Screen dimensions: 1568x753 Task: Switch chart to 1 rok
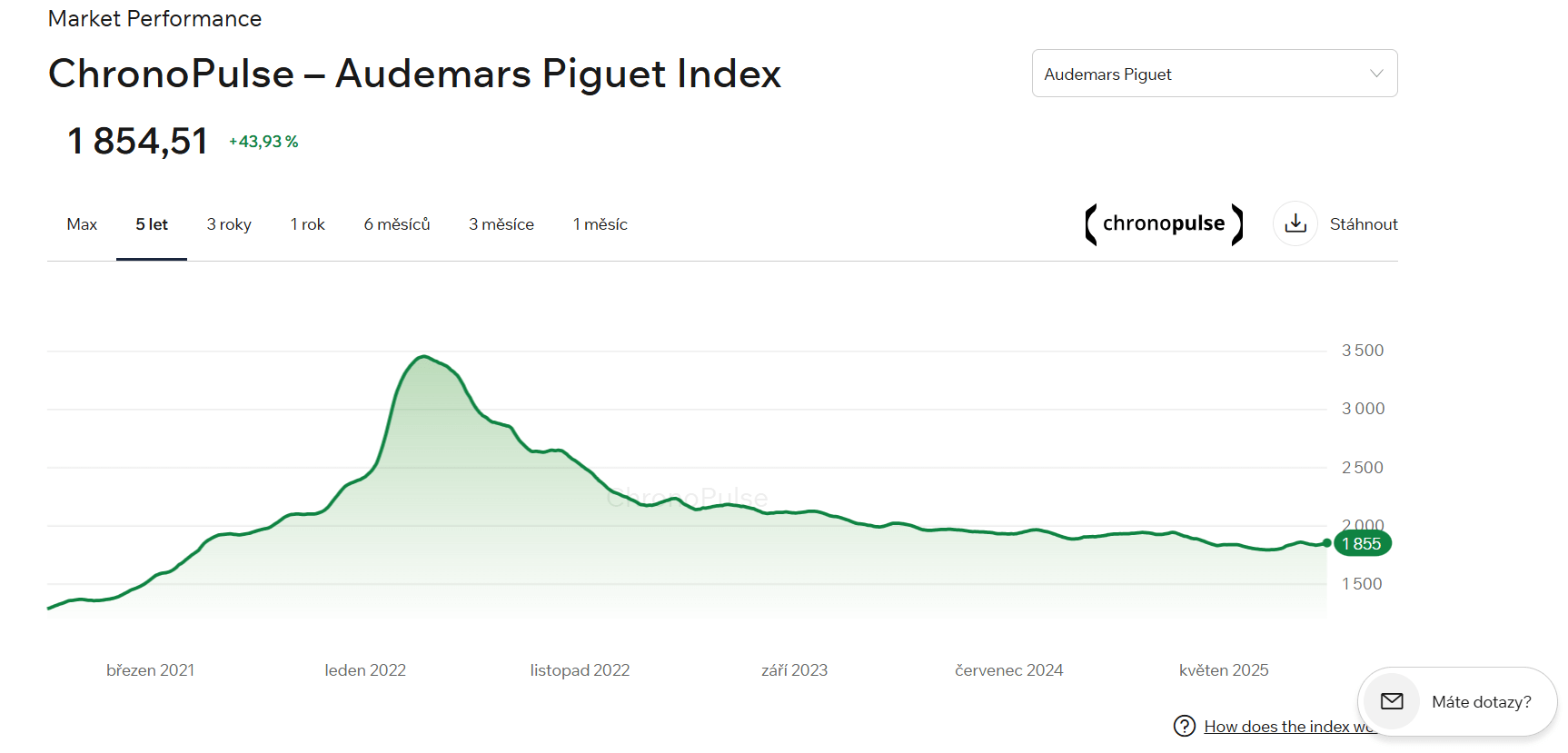[x=307, y=224]
